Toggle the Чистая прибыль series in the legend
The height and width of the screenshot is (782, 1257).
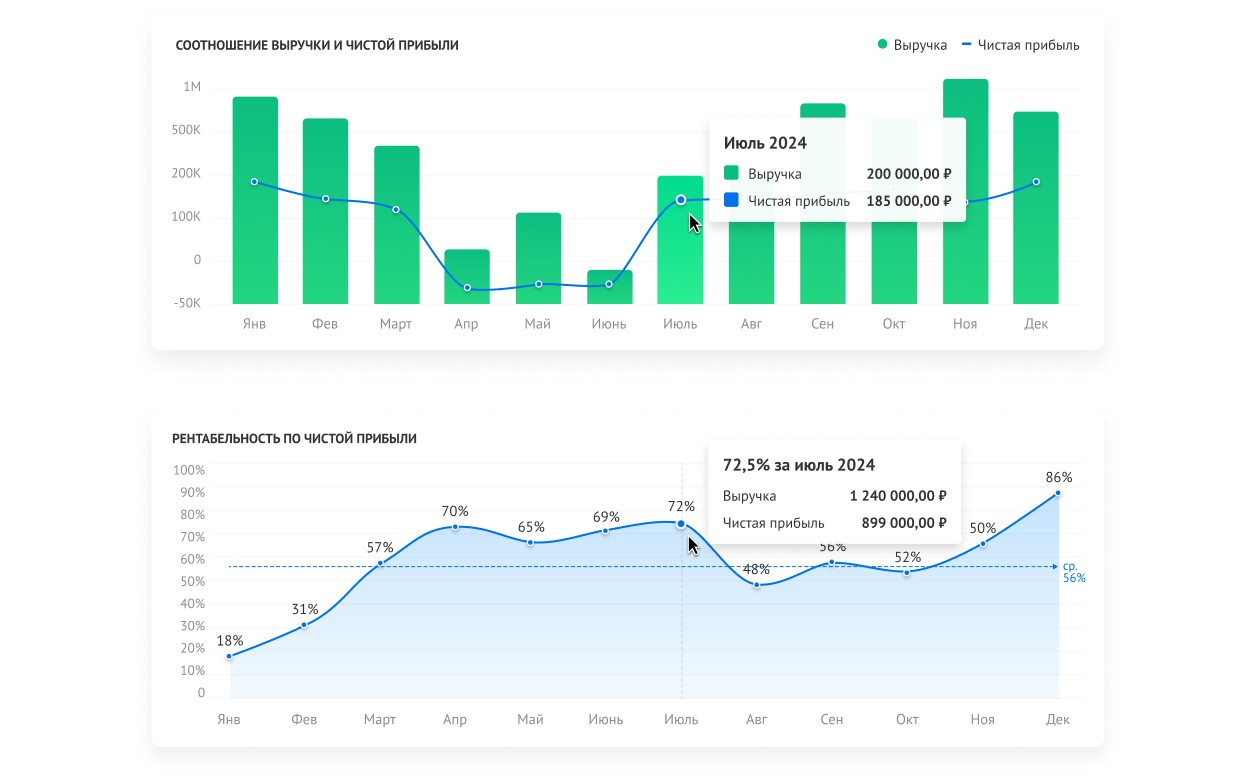(x=1020, y=45)
